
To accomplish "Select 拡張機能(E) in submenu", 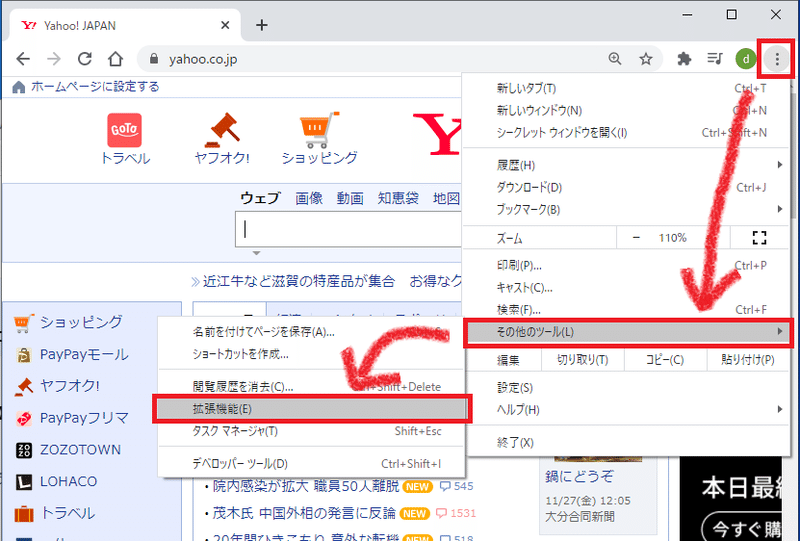I will (311, 409).
